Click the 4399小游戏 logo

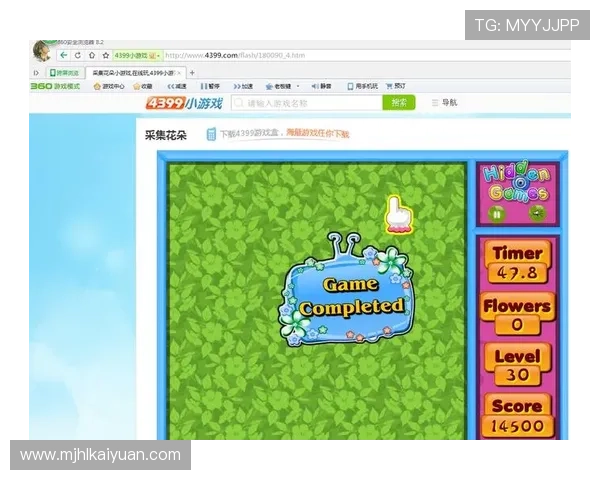click(184, 103)
